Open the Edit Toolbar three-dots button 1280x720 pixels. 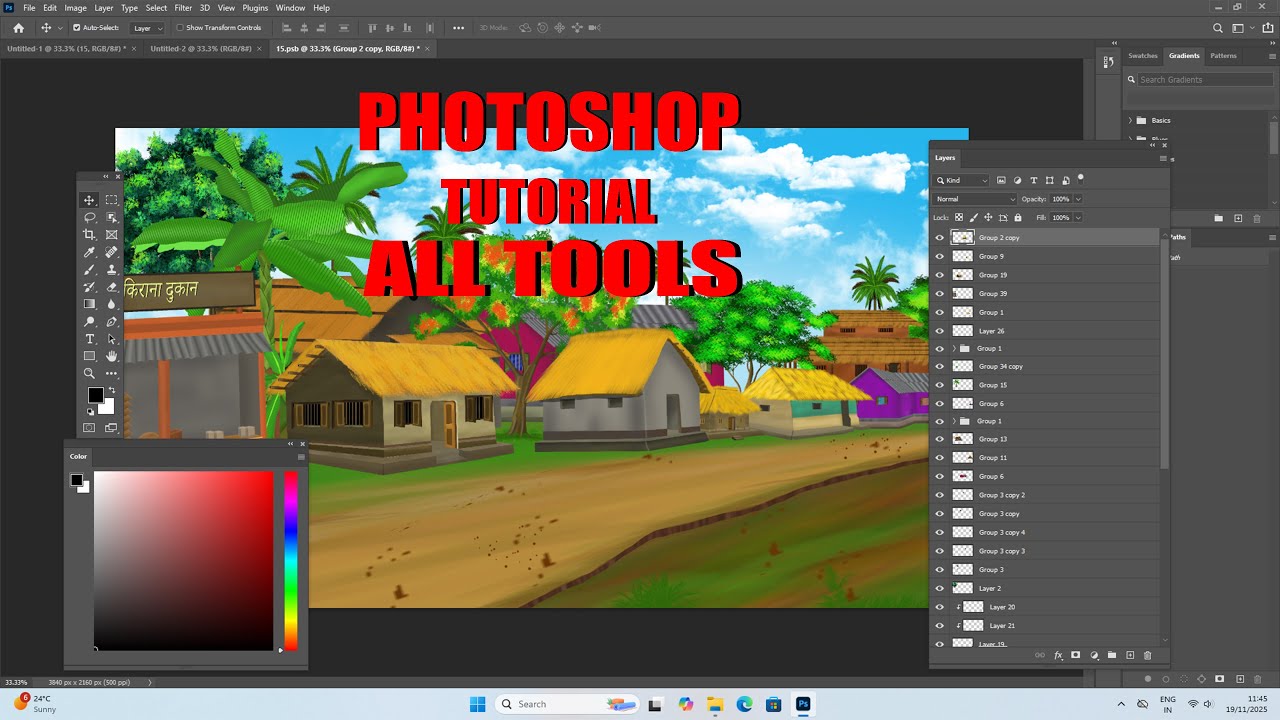pos(112,374)
